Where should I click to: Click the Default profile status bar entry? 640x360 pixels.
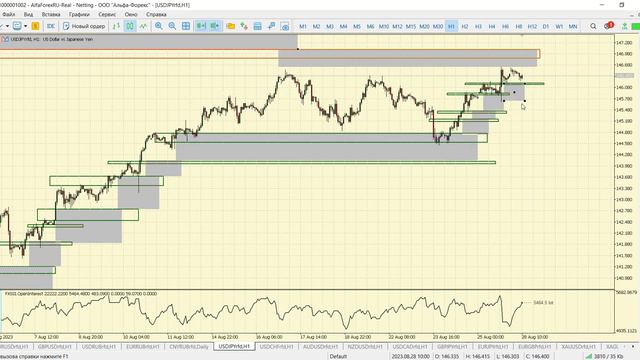[338, 356]
